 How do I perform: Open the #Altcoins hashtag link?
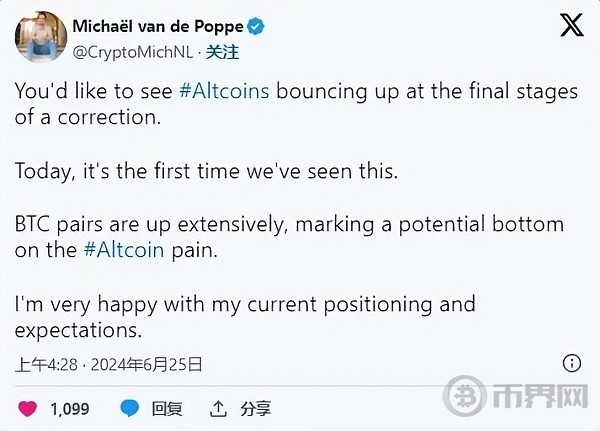click(x=224, y=91)
